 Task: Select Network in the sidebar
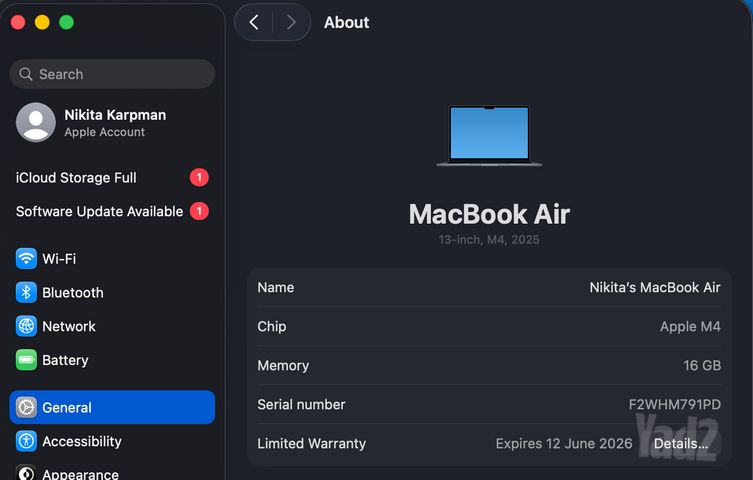(x=112, y=326)
